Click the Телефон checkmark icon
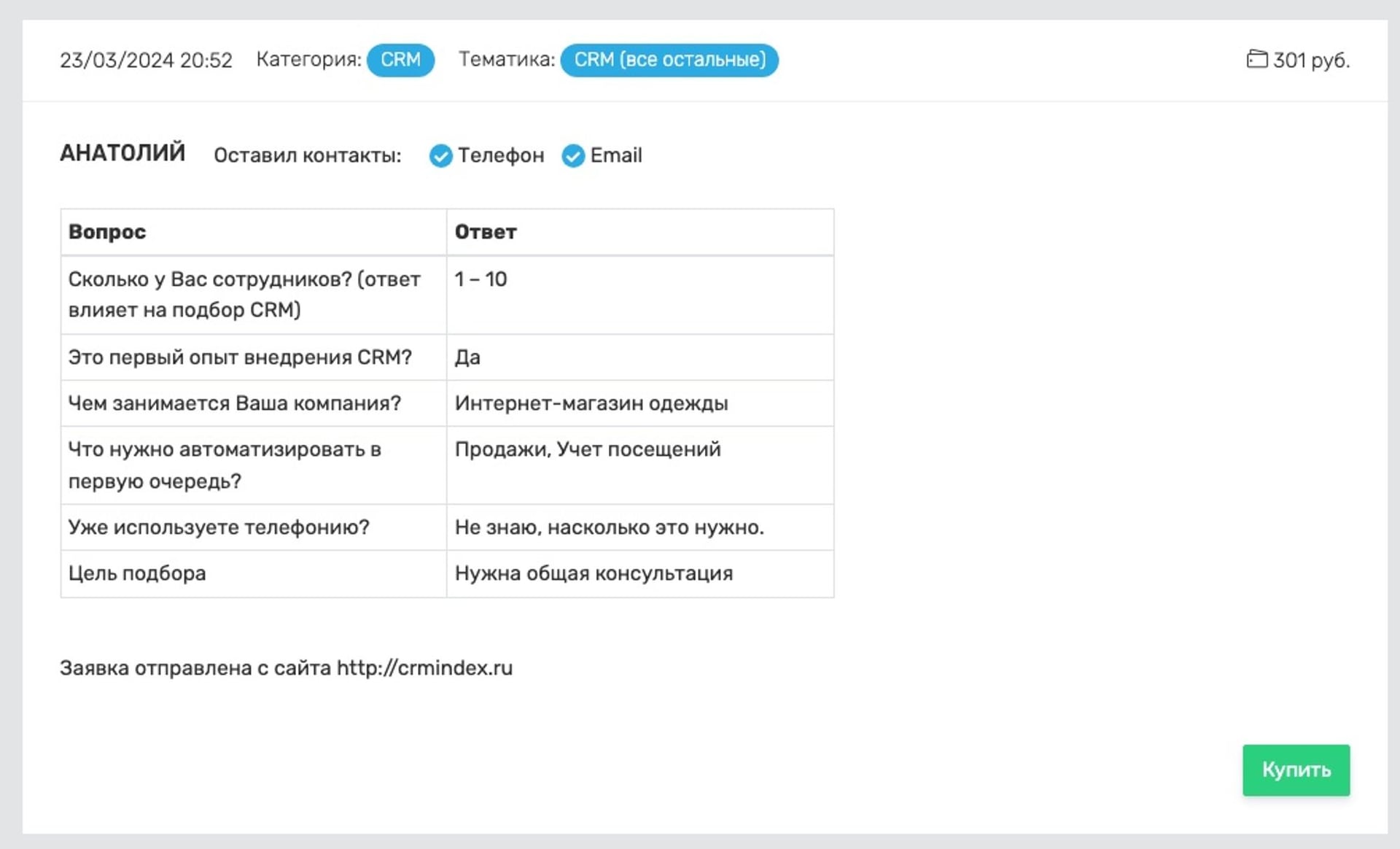The width and height of the screenshot is (1400, 849). click(440, 155)
